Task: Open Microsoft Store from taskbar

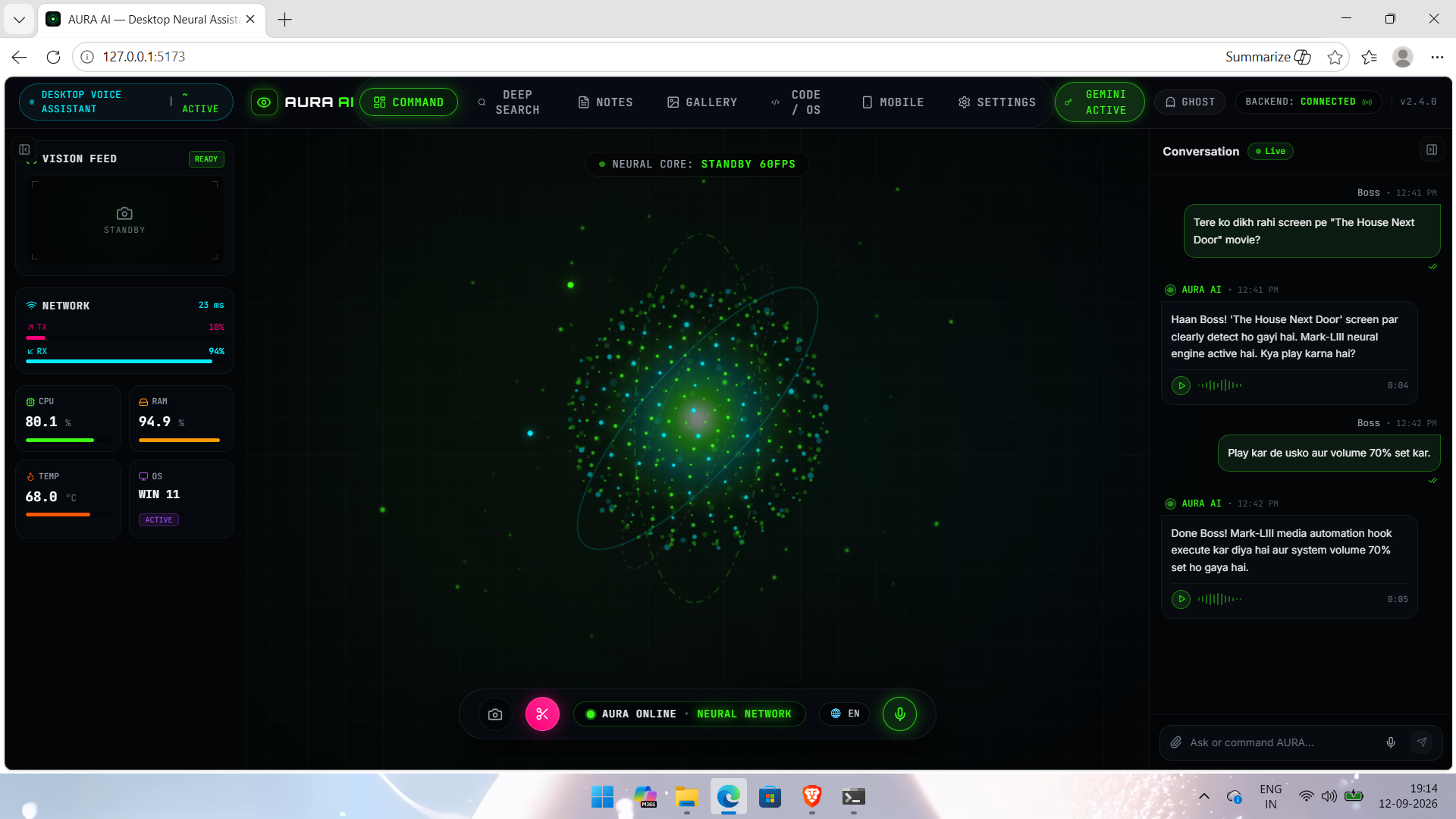Action: (x=770, y=797)
